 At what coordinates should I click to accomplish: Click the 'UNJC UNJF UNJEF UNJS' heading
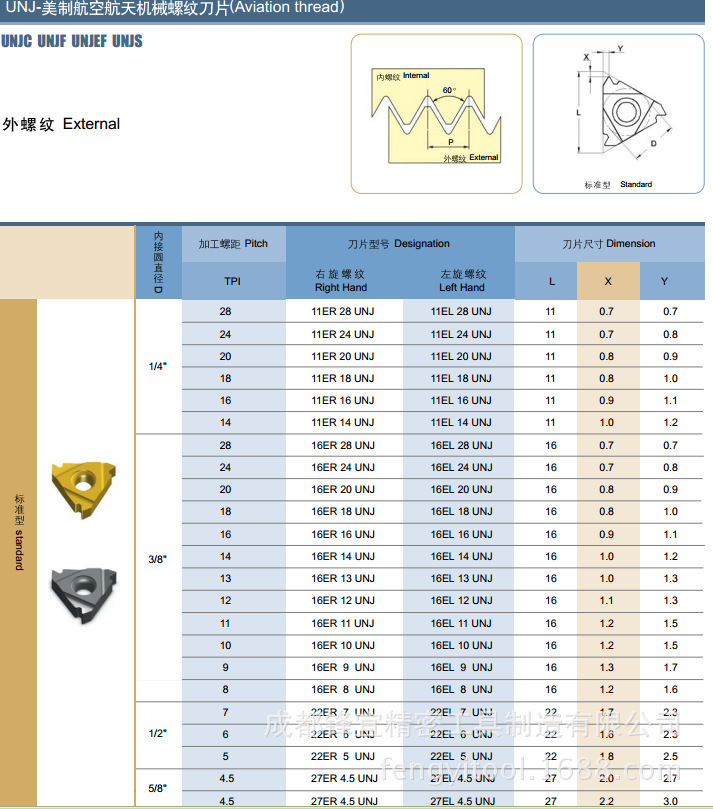(72, 41)
